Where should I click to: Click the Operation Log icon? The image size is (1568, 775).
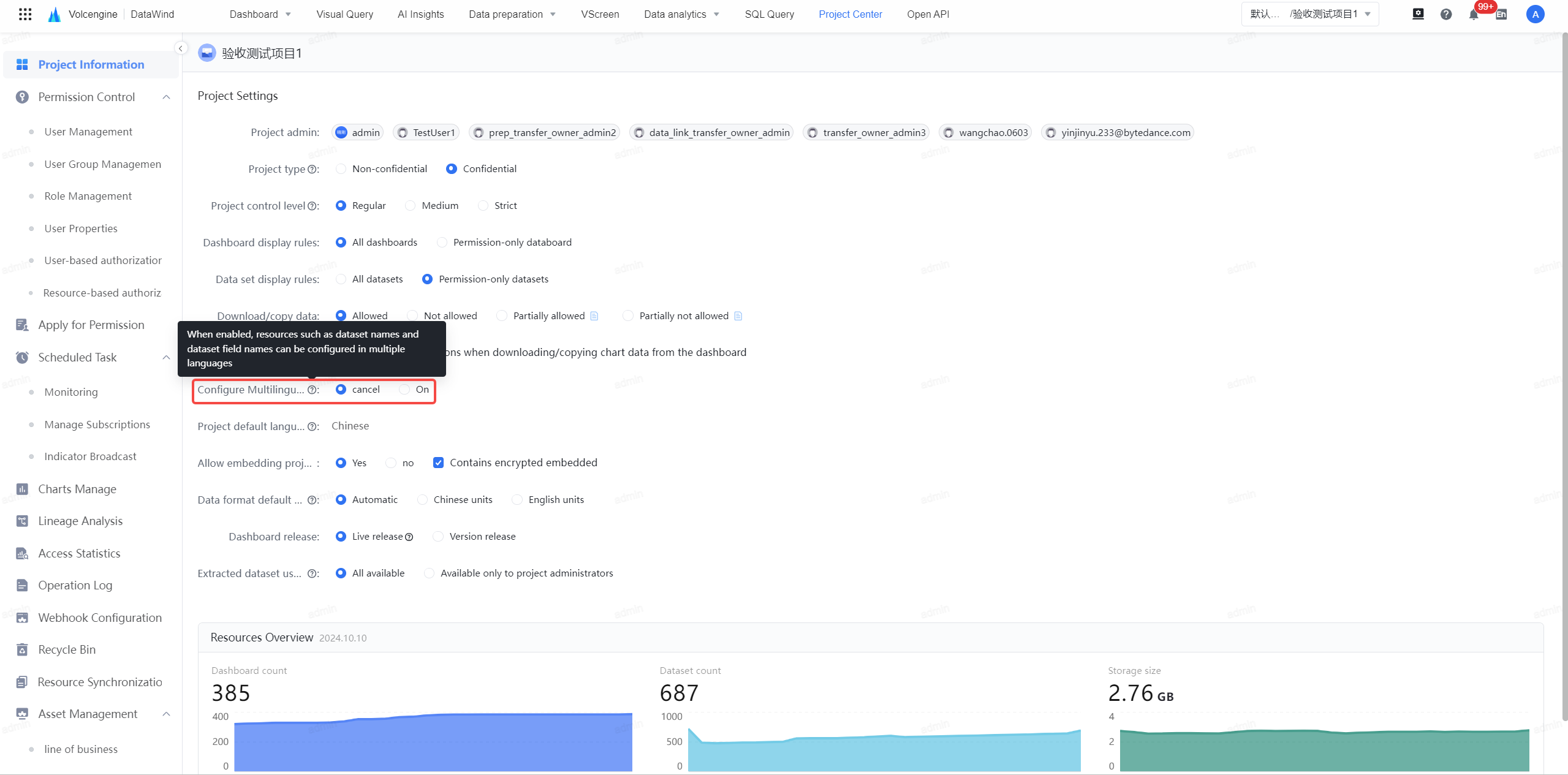(22, 585)
